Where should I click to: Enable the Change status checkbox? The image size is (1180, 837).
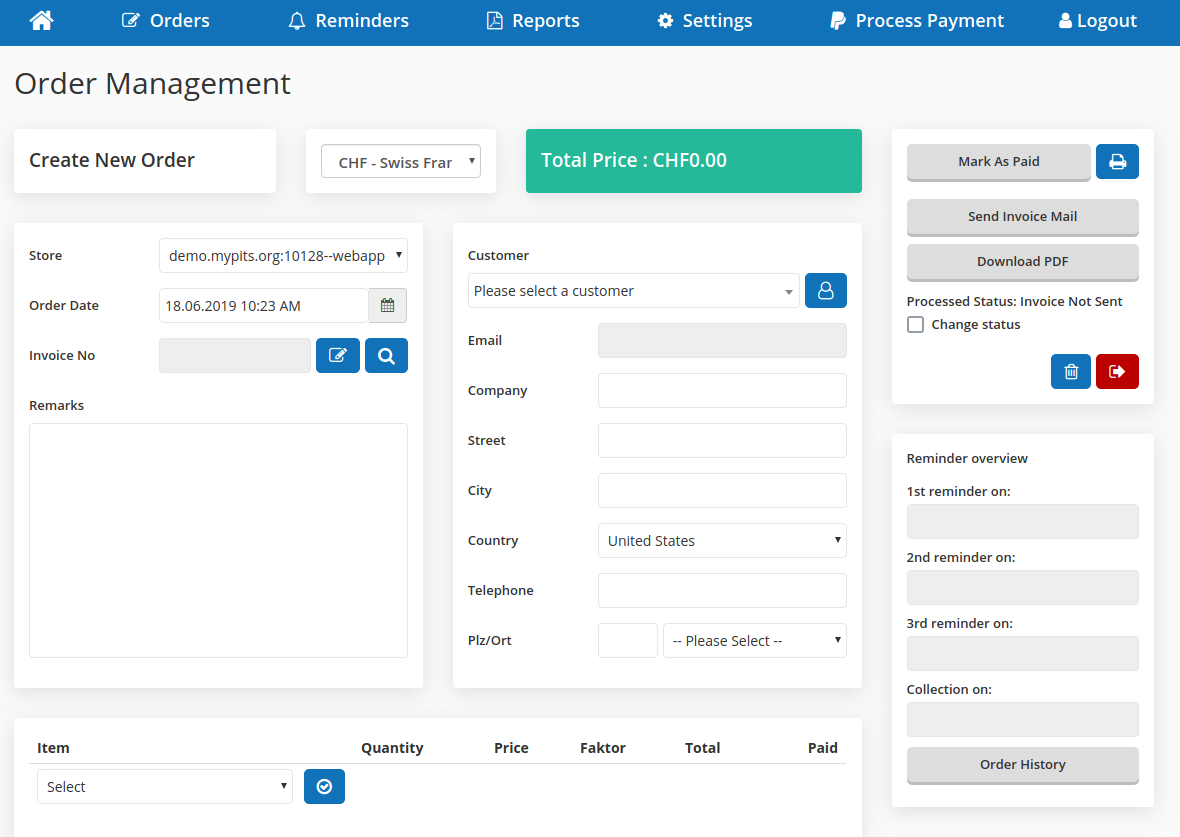[x=915, y=325]
